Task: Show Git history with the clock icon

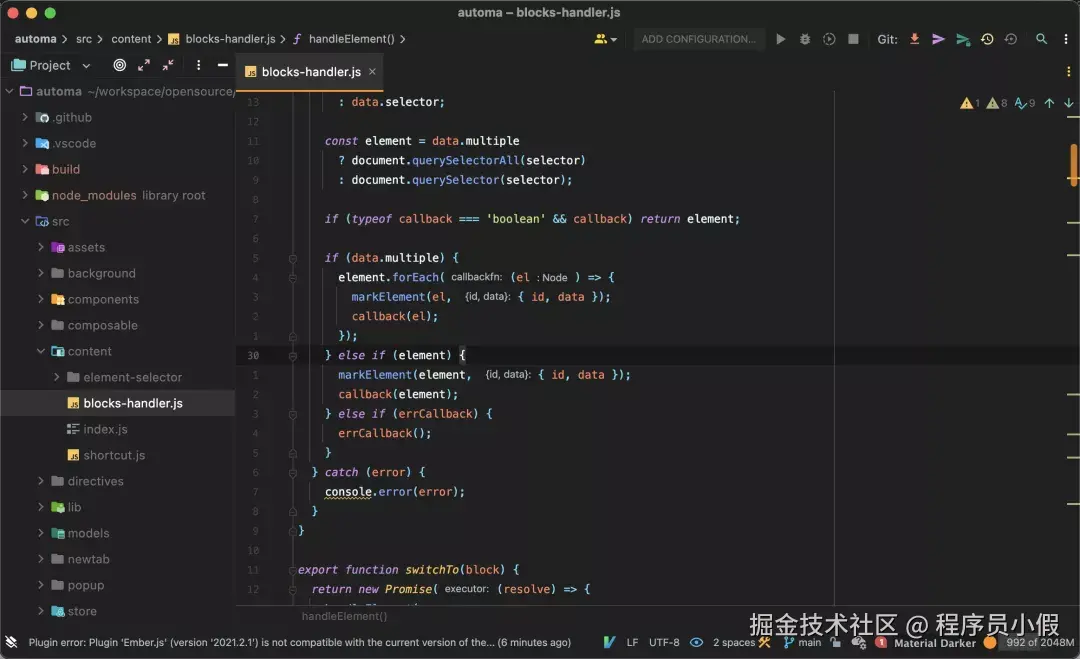Action: [x=987, y=39]
